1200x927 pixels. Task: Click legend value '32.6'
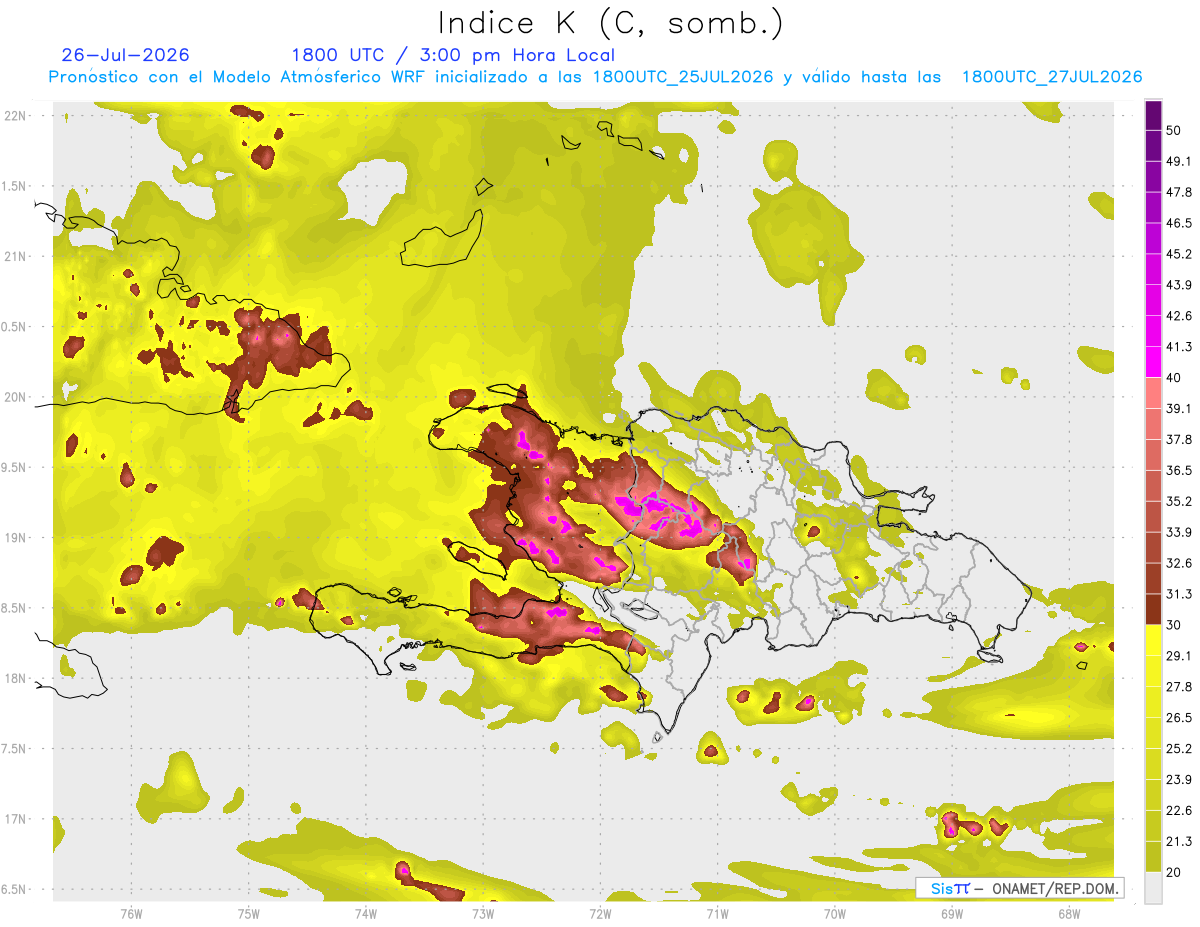1178,563
